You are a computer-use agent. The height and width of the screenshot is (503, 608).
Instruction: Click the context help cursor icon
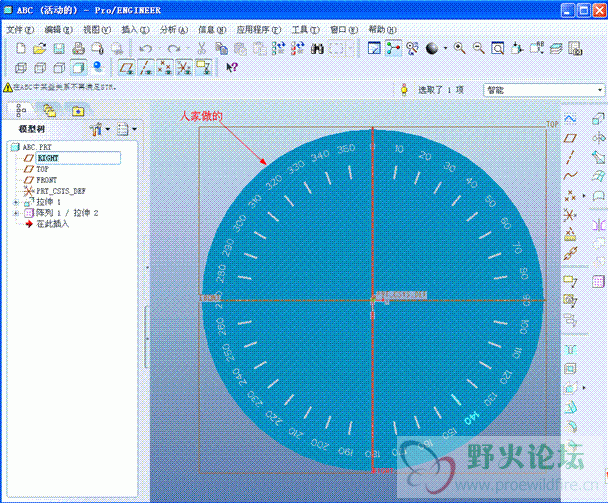coord(232,68)
